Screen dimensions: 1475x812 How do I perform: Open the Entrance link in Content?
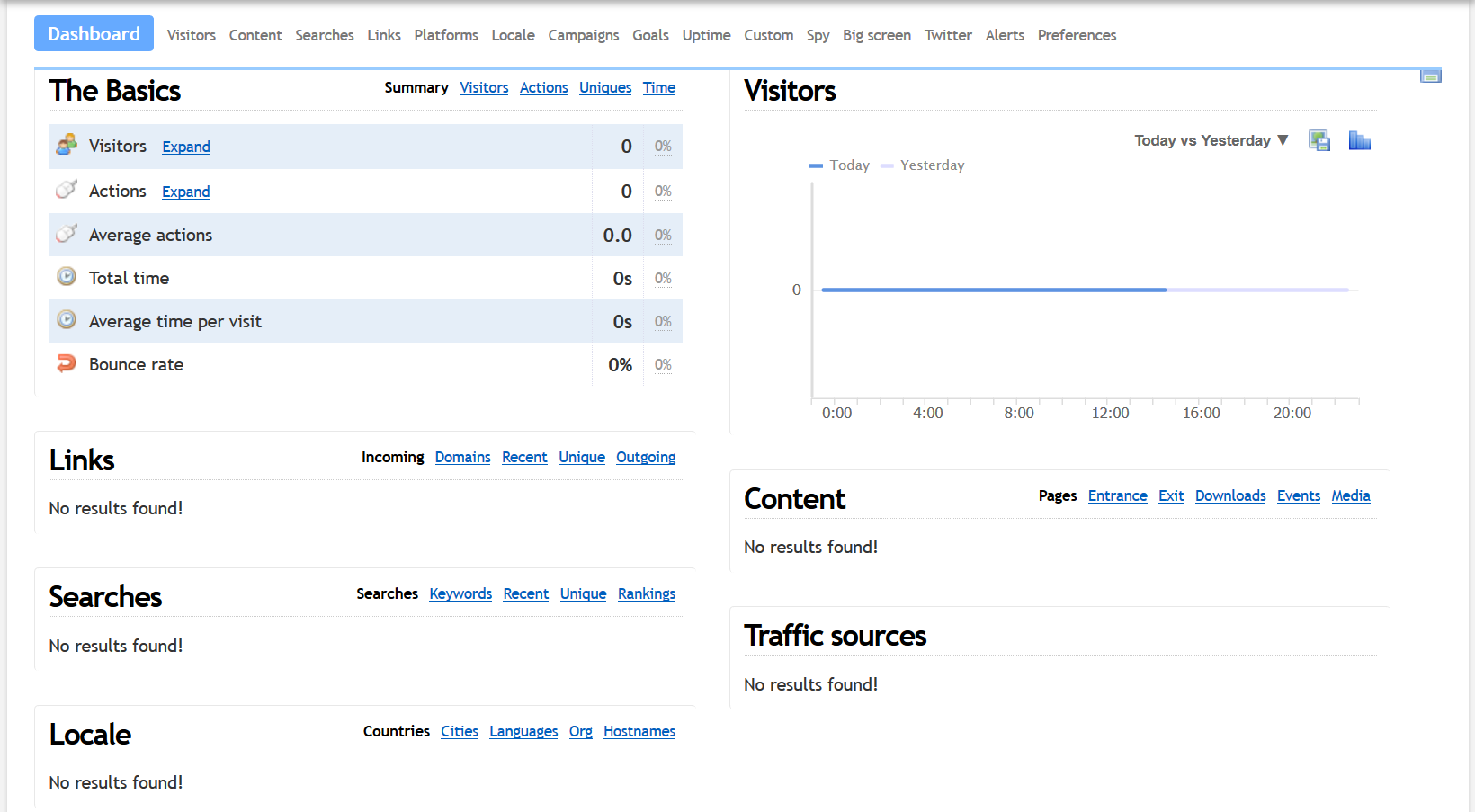coord(1118,495)
